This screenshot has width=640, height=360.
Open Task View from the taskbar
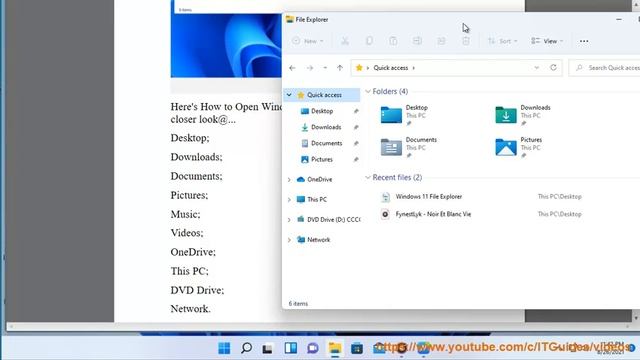coord(268,348)
